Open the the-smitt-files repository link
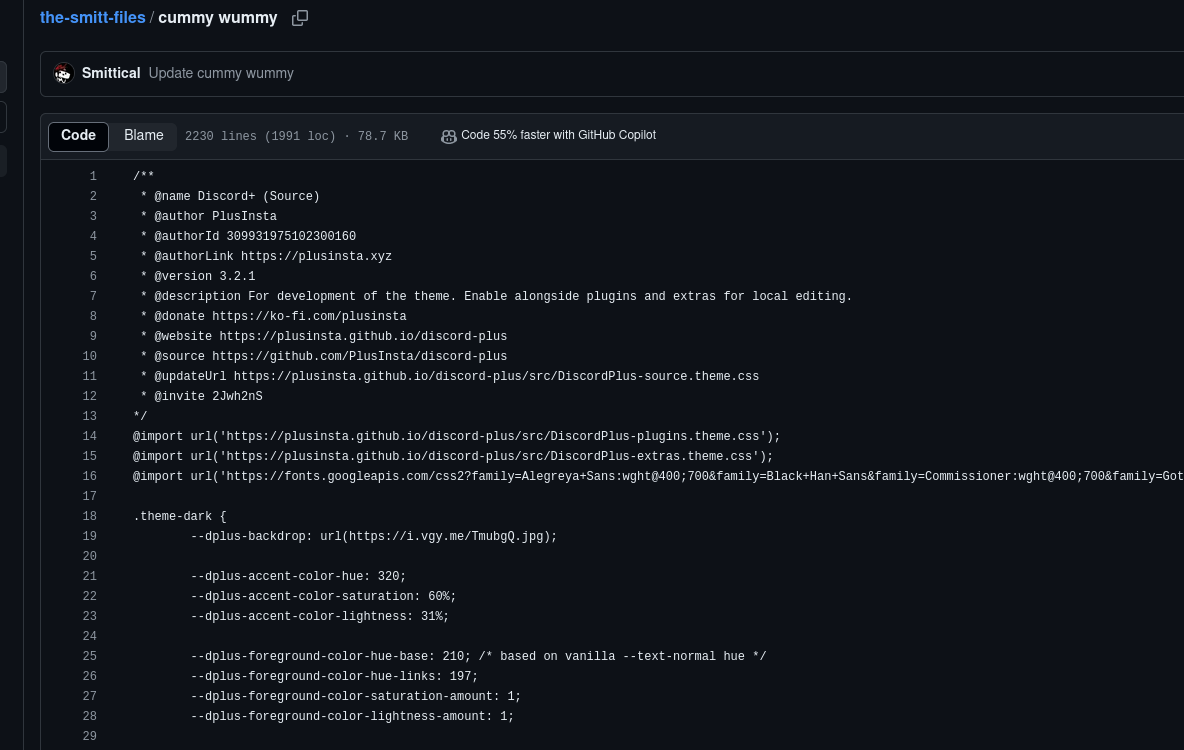1184x750 pixels. [x=92, y=17]
